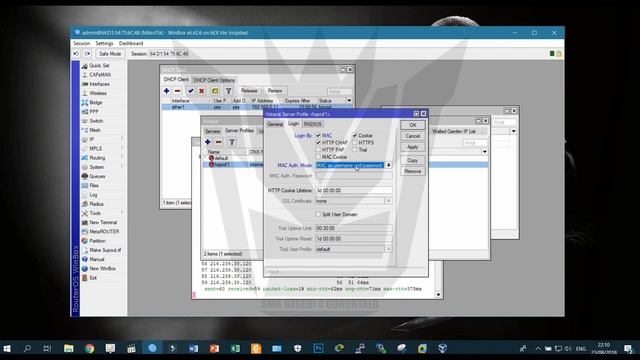640x360 pixels.
Task: Click the Filter funnel in Hotspot window
Action: [231, 142]
